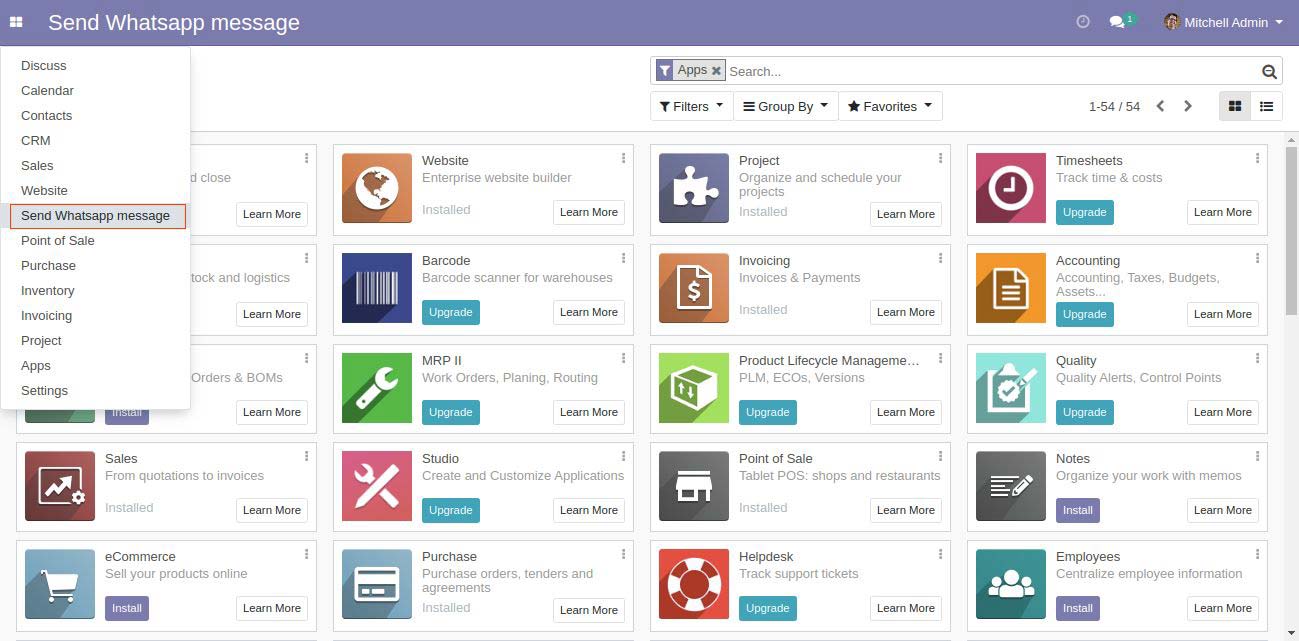This screenshot has height=641, width=1299.
Task: Upgrade the Barcode app
Action: point(450,312)
